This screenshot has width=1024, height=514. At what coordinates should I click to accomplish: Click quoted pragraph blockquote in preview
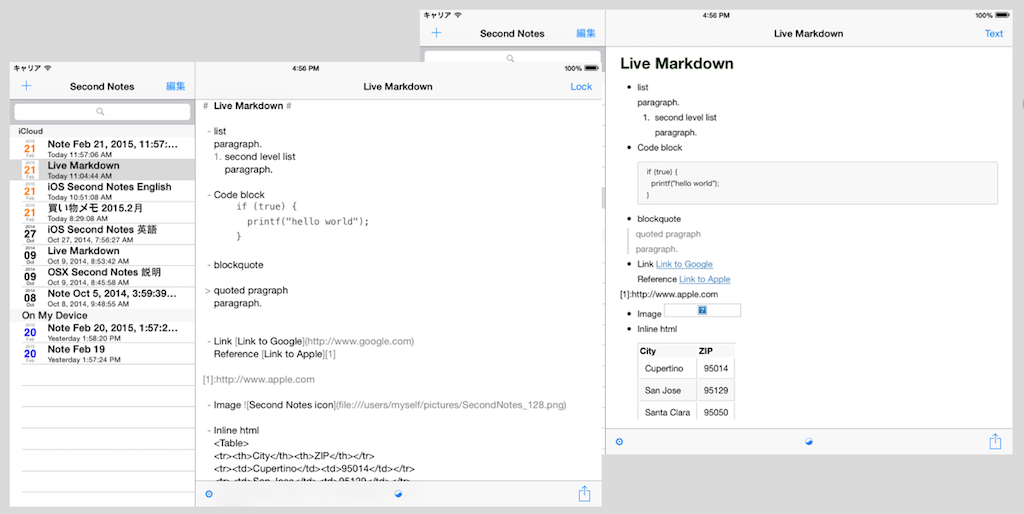pos(668,234)
